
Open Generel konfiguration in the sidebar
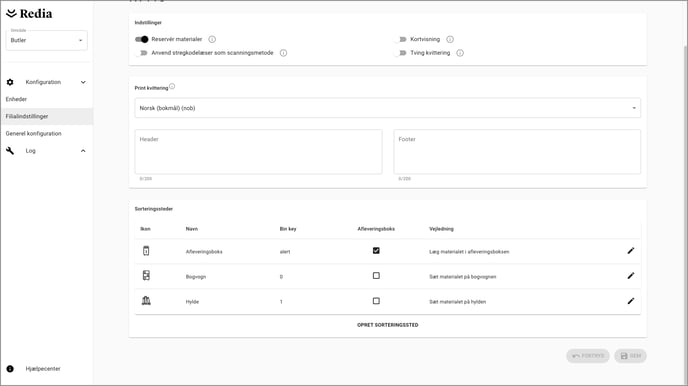click(x=33, y=133)
